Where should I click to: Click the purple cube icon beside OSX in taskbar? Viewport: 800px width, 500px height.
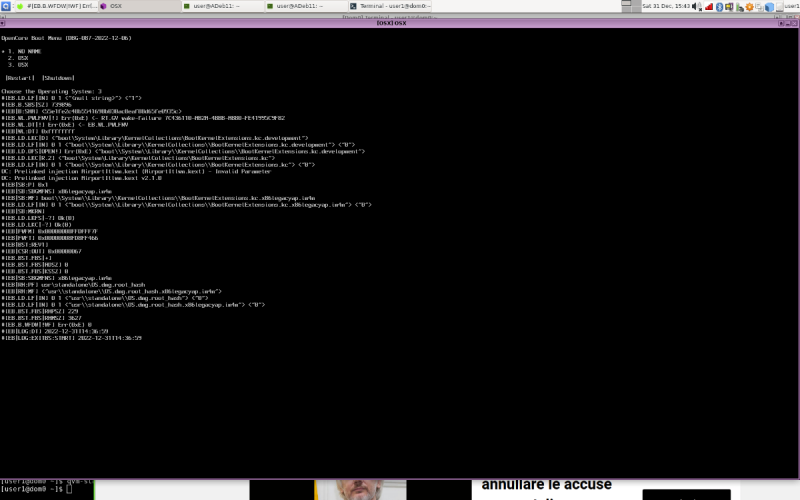[x=104, y=6]
